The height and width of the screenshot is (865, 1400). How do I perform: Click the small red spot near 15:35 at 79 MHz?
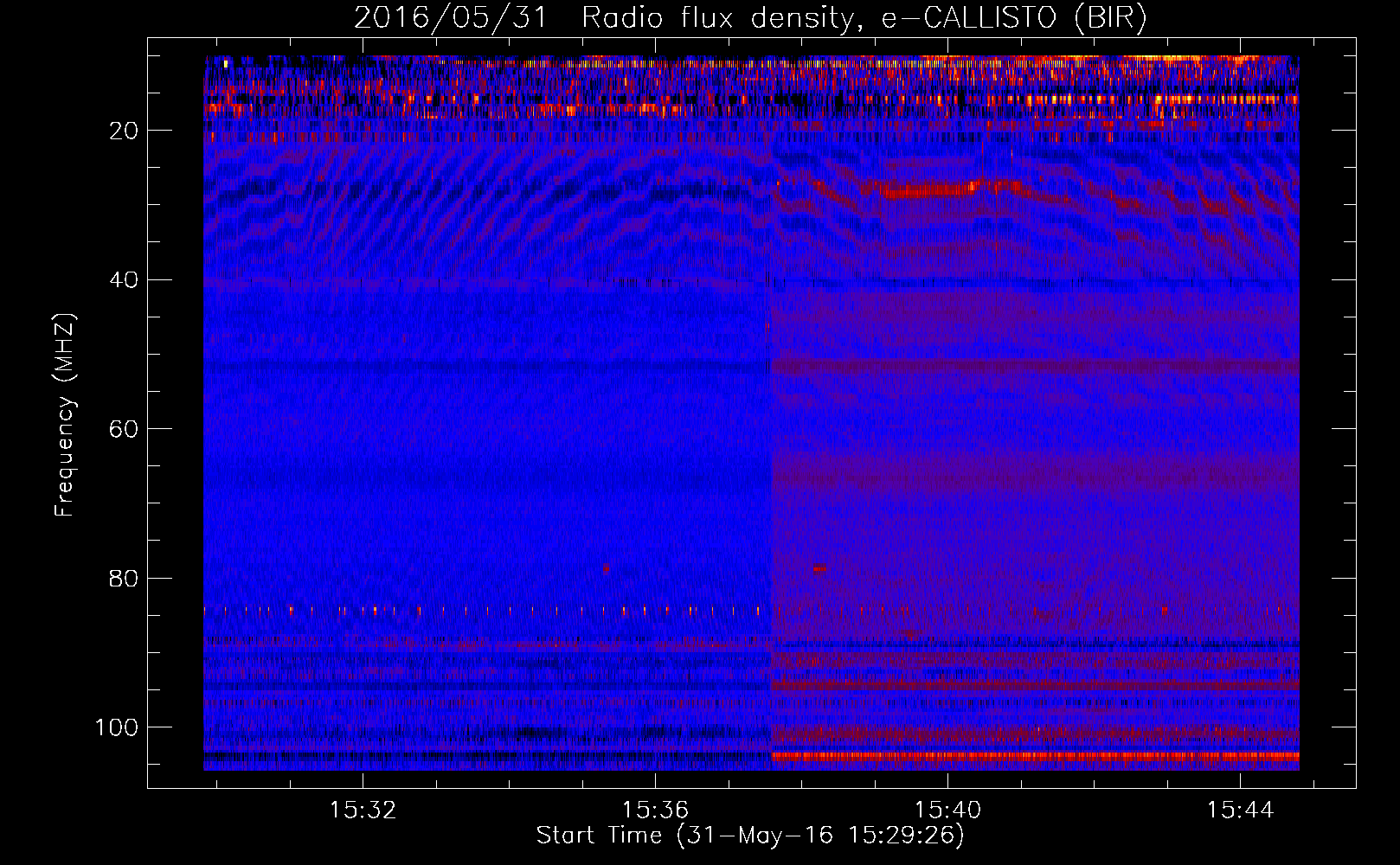606,568
